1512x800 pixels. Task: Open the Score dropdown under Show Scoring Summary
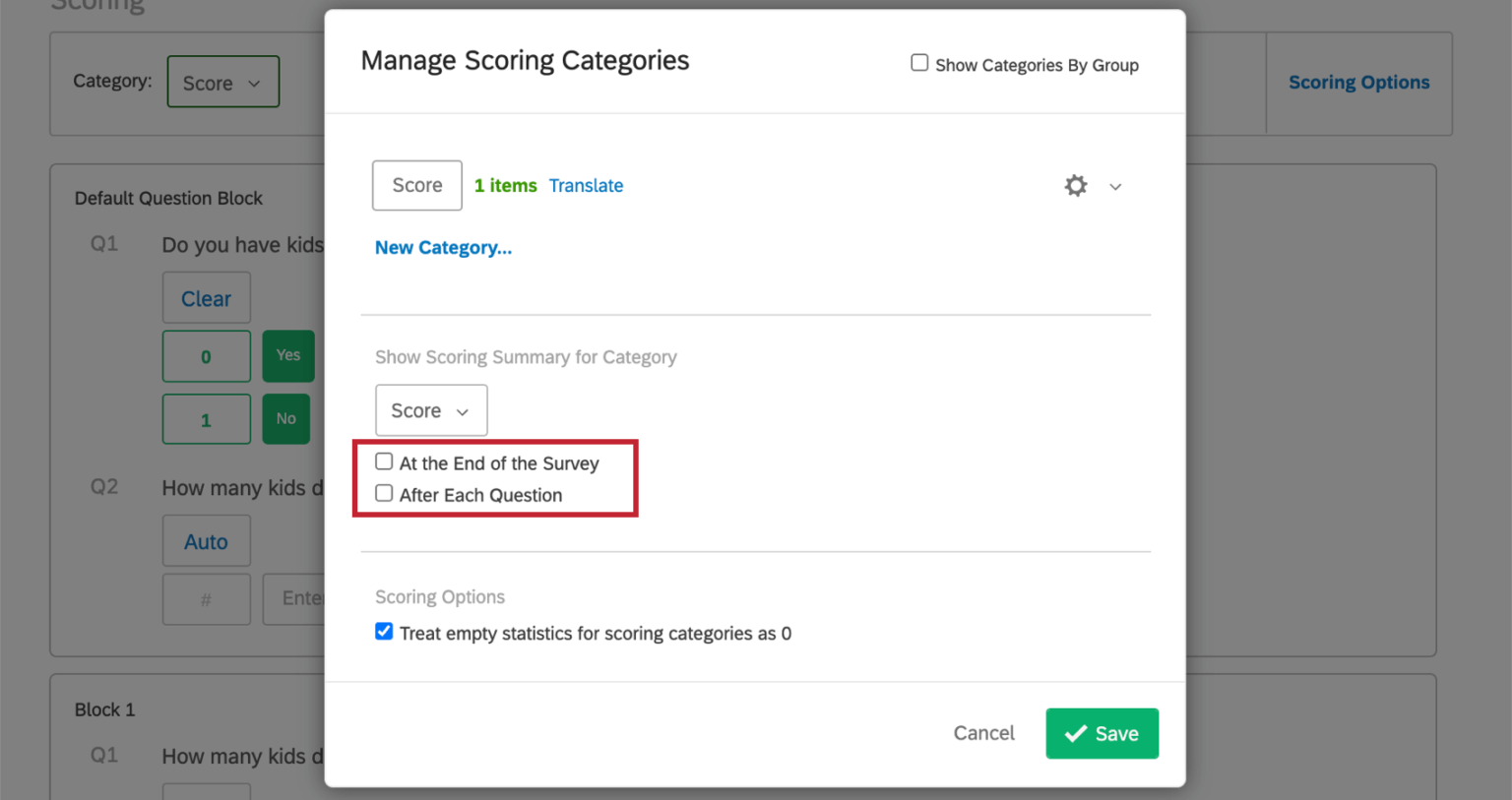430,409
